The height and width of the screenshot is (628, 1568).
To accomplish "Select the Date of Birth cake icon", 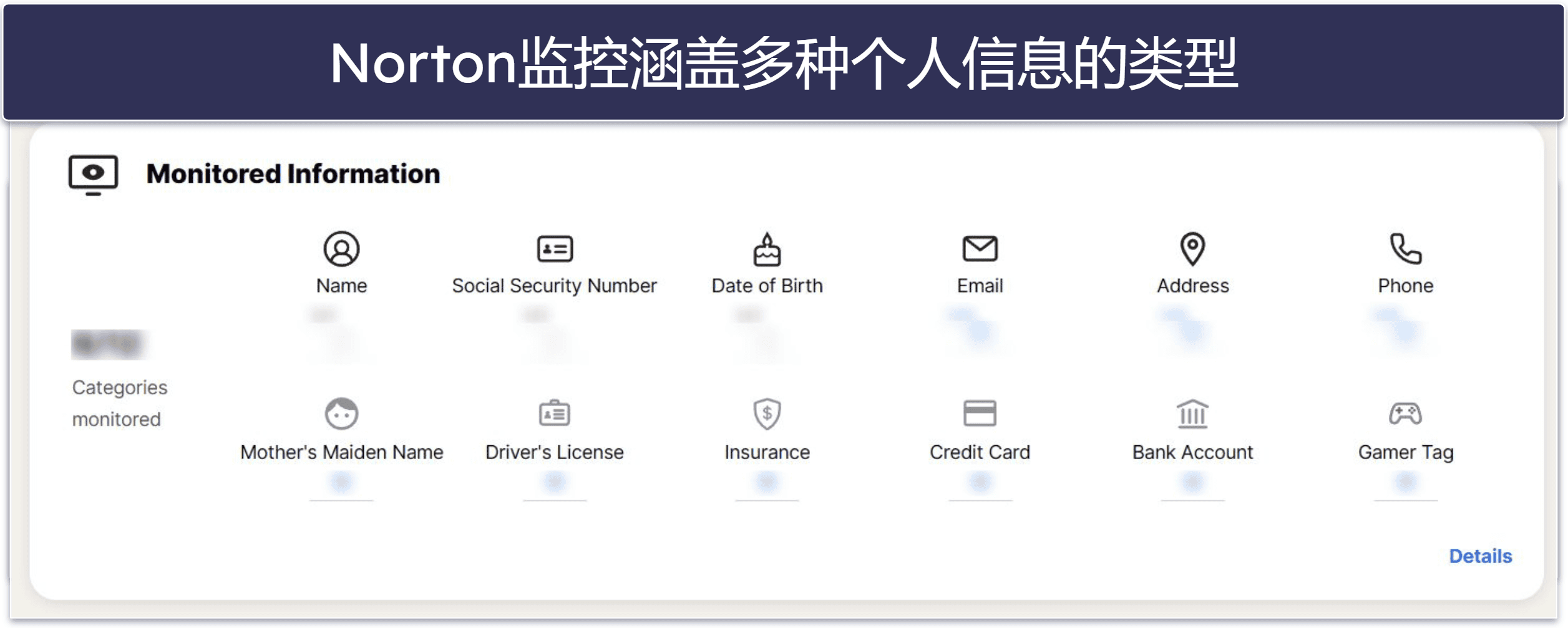I will coord(767,249).
